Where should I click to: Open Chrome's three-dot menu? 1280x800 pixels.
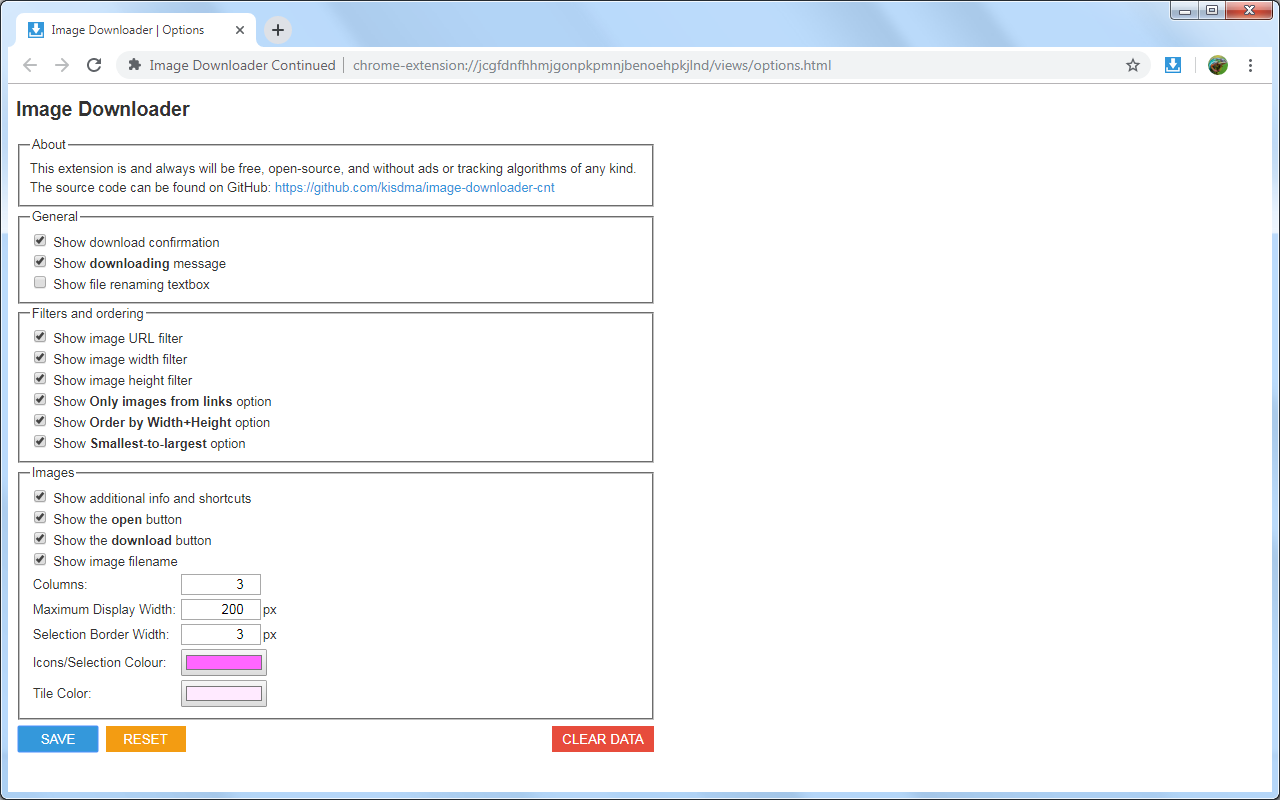tap(1251, 65)
